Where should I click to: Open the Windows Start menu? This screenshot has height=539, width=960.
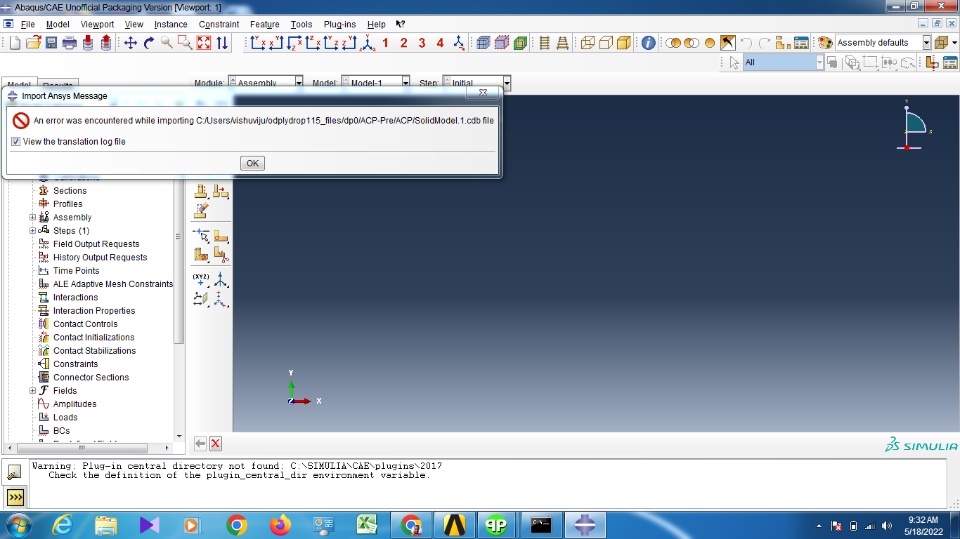click(18, 526)
